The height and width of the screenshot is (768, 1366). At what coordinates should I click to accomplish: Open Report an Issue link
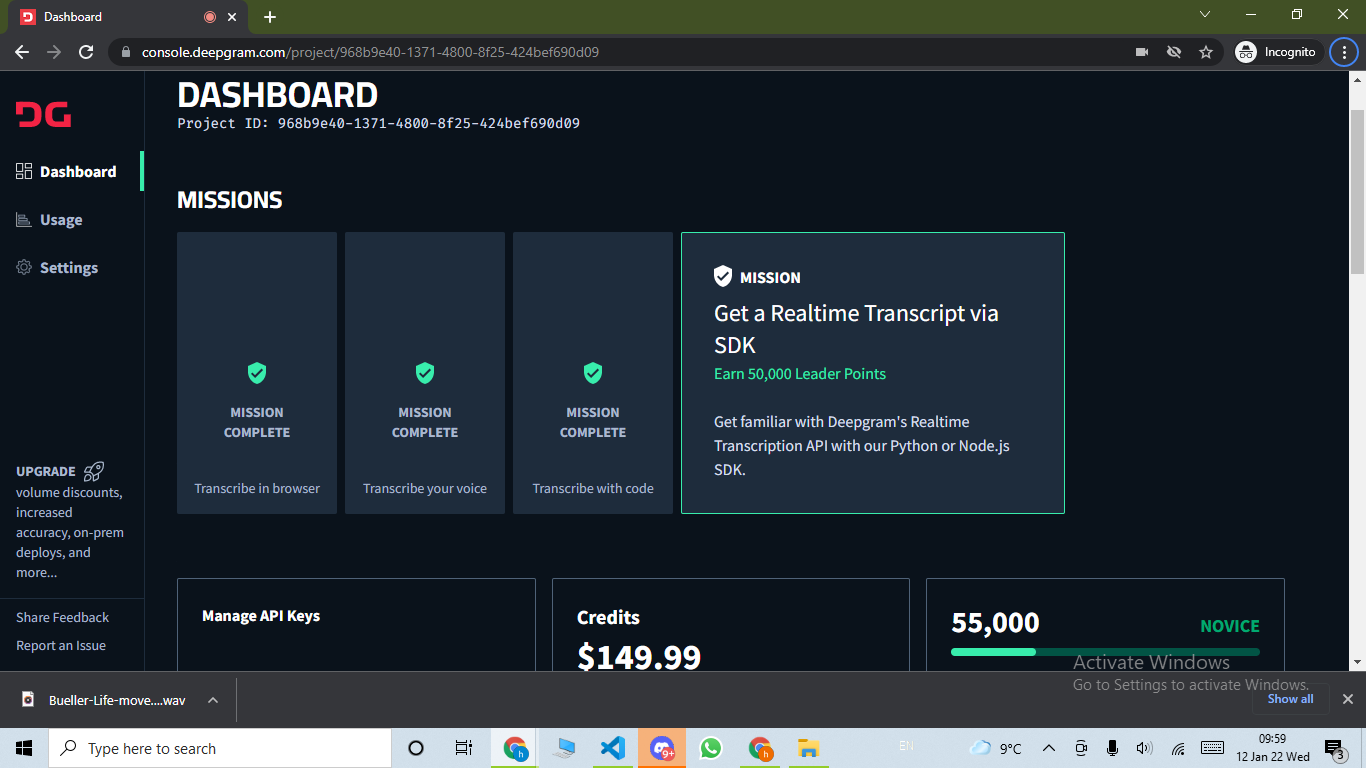click(61, 645)
